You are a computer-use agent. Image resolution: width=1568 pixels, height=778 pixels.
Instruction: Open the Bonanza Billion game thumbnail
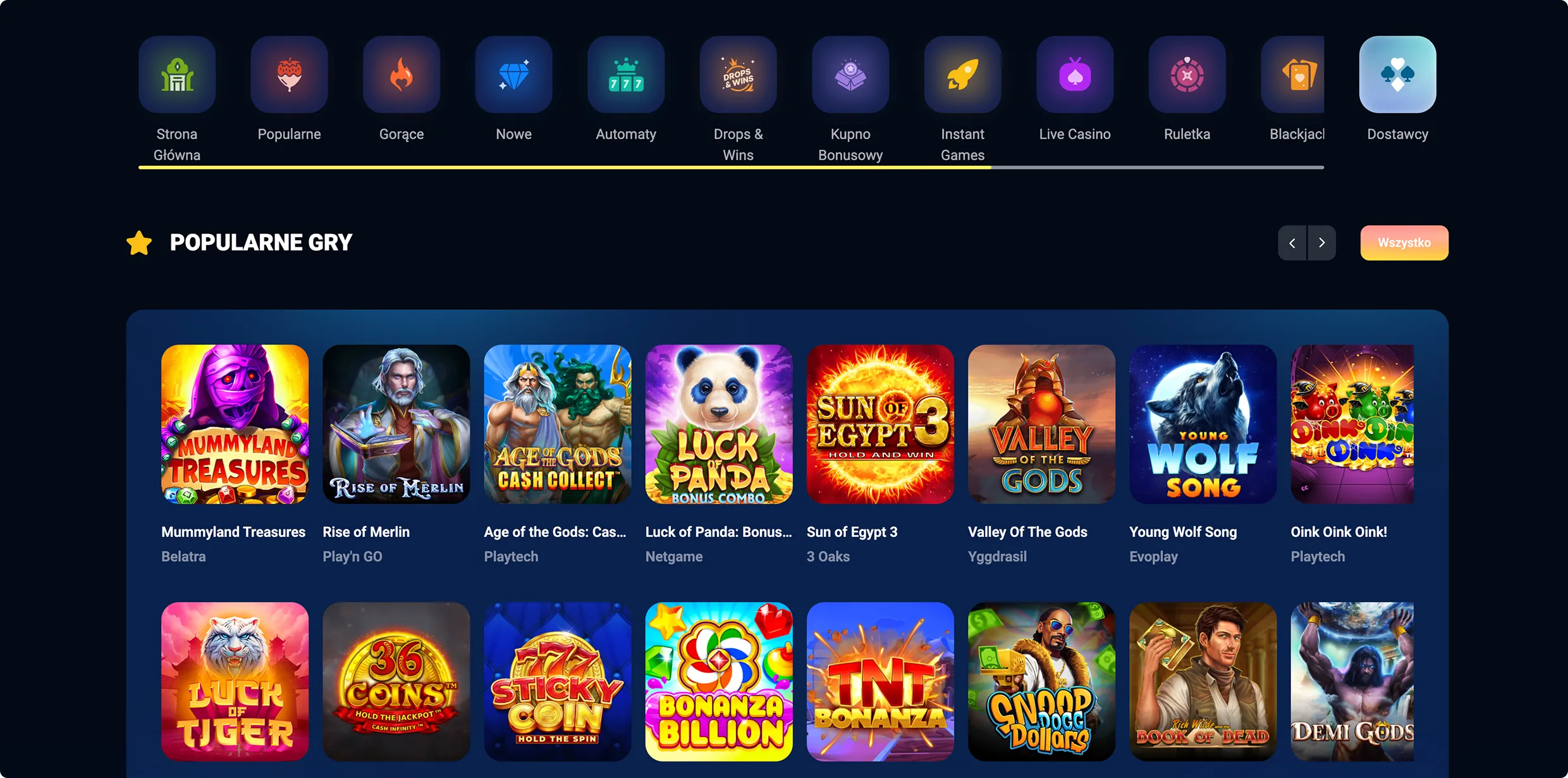pyautogui.click(x=719, y=681)
